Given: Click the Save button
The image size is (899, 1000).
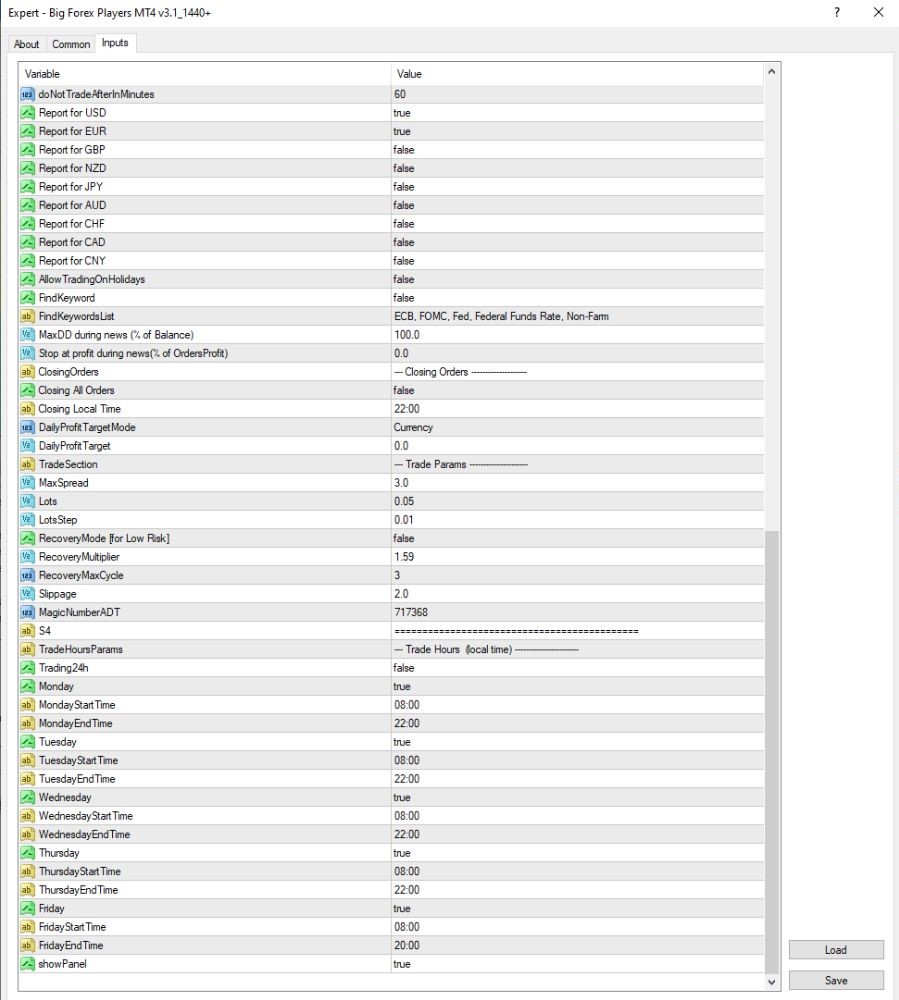Looking at the screenshot, I should pyautogui.click(x=836, y=980).
